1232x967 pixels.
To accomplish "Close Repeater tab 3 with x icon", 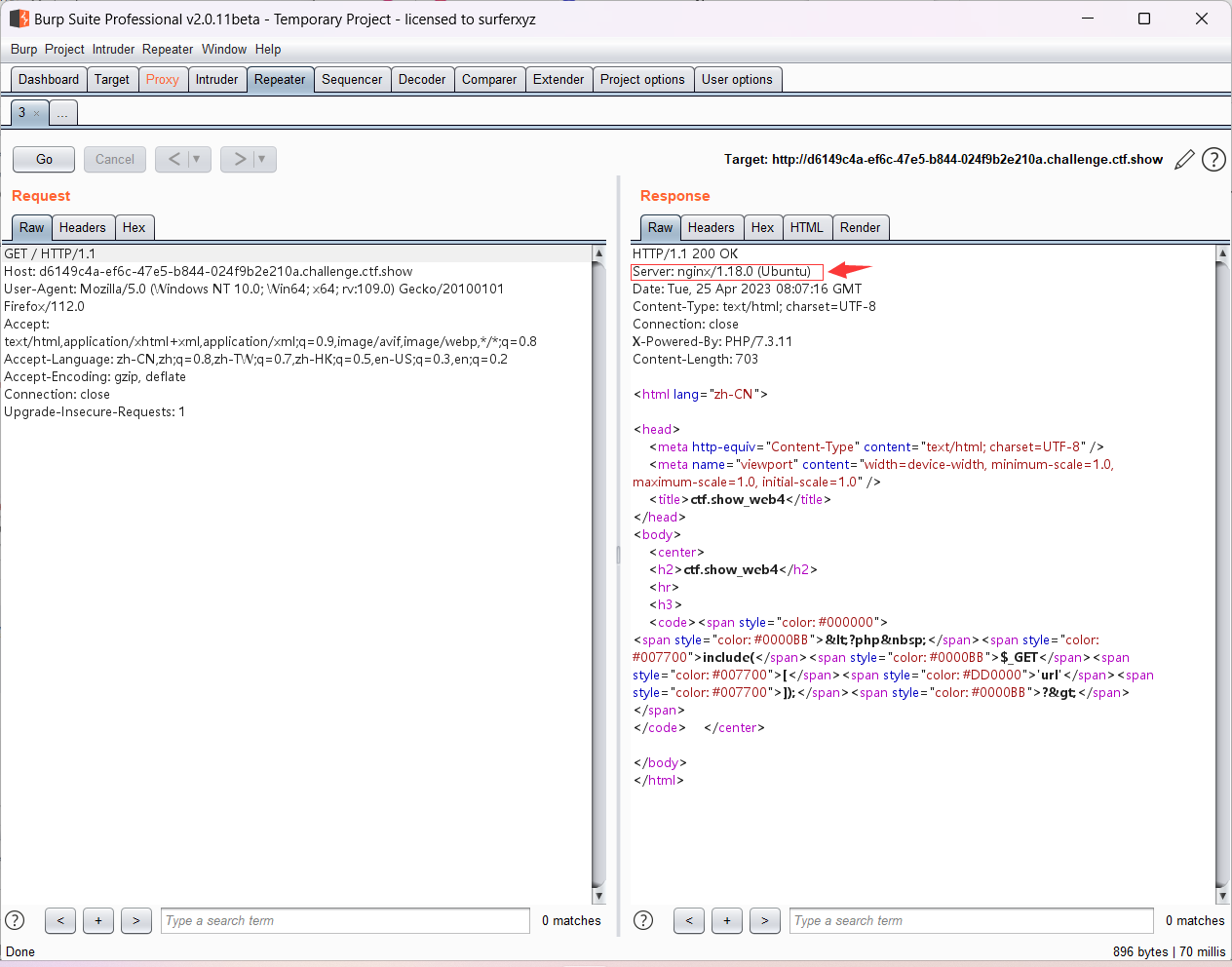I will (37, 114).
